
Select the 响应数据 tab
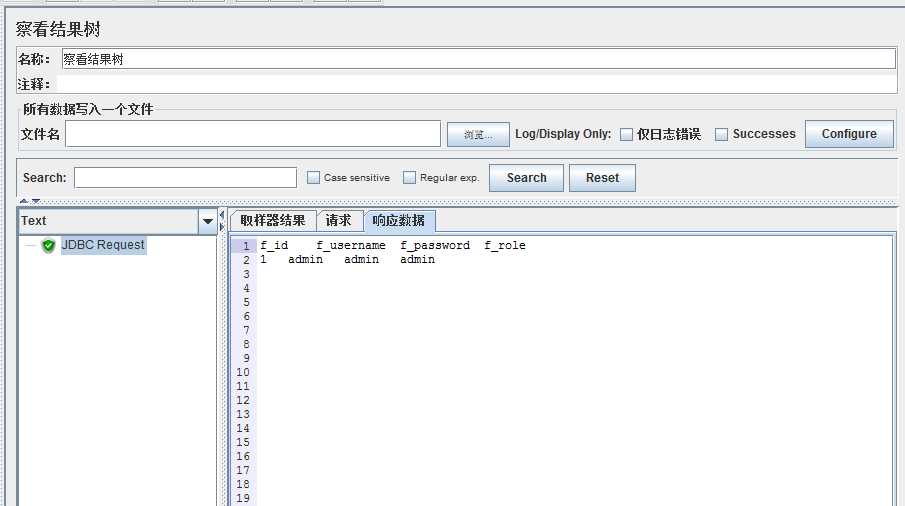pos(399,220)
